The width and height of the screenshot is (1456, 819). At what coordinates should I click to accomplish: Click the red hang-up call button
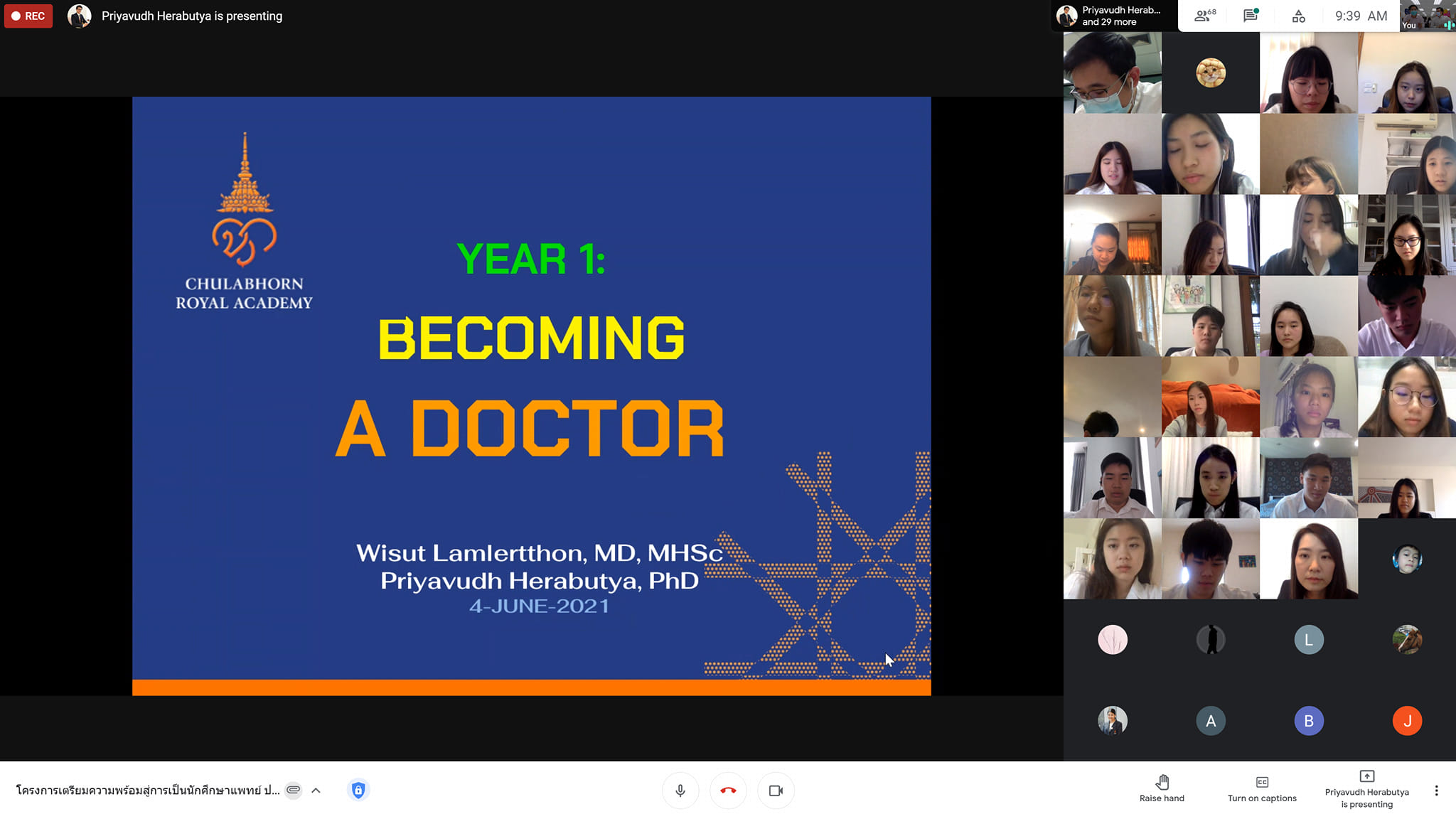click(x=728, y=791)
